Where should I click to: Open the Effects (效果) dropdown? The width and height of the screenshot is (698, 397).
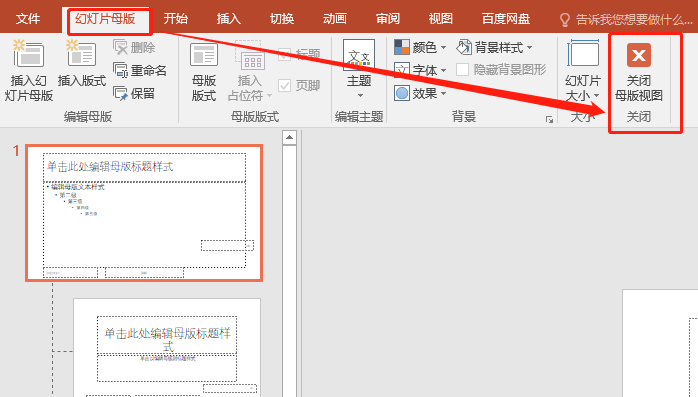point(420,93)
